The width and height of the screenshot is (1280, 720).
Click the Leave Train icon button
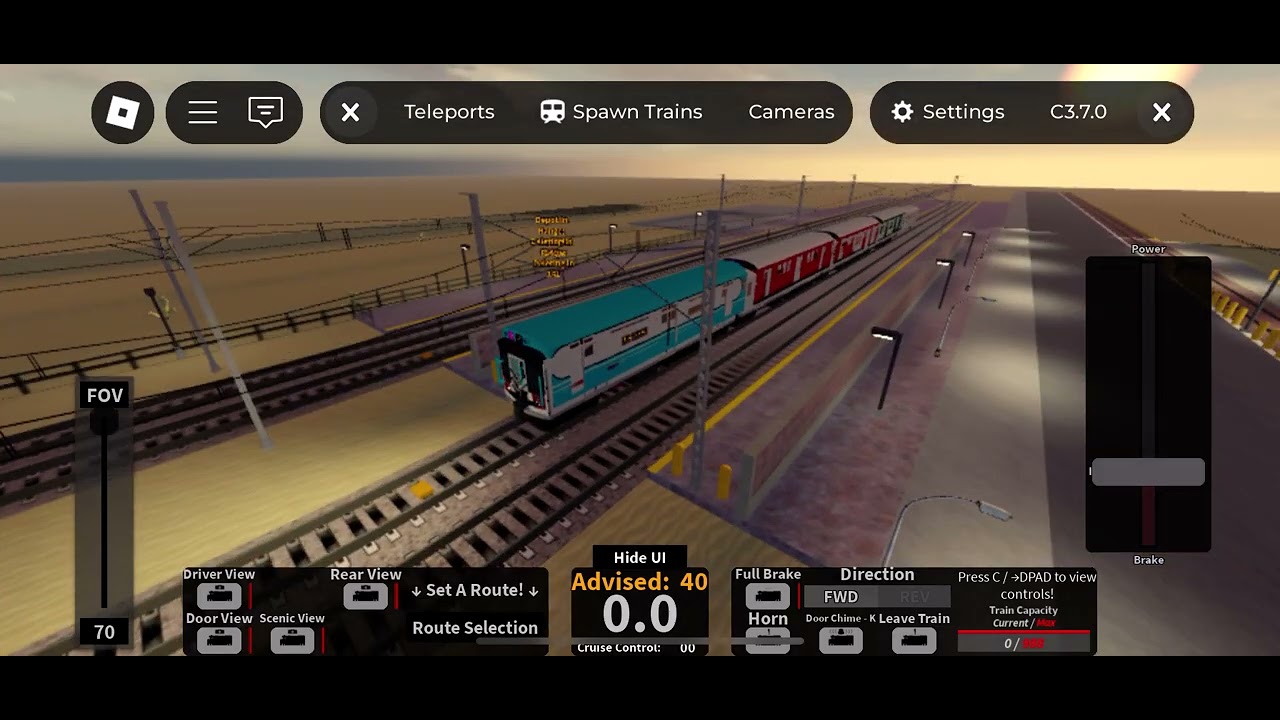coord(914,640)
